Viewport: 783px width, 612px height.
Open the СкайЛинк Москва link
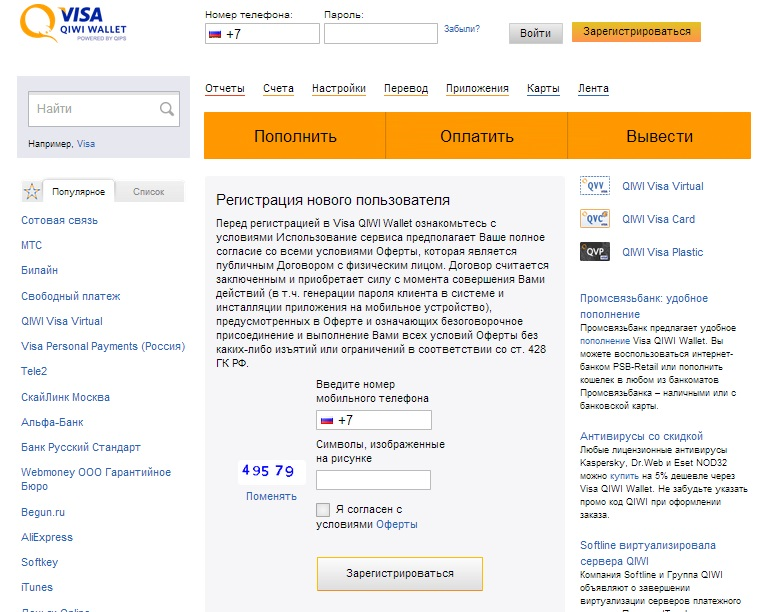[65, 397]
